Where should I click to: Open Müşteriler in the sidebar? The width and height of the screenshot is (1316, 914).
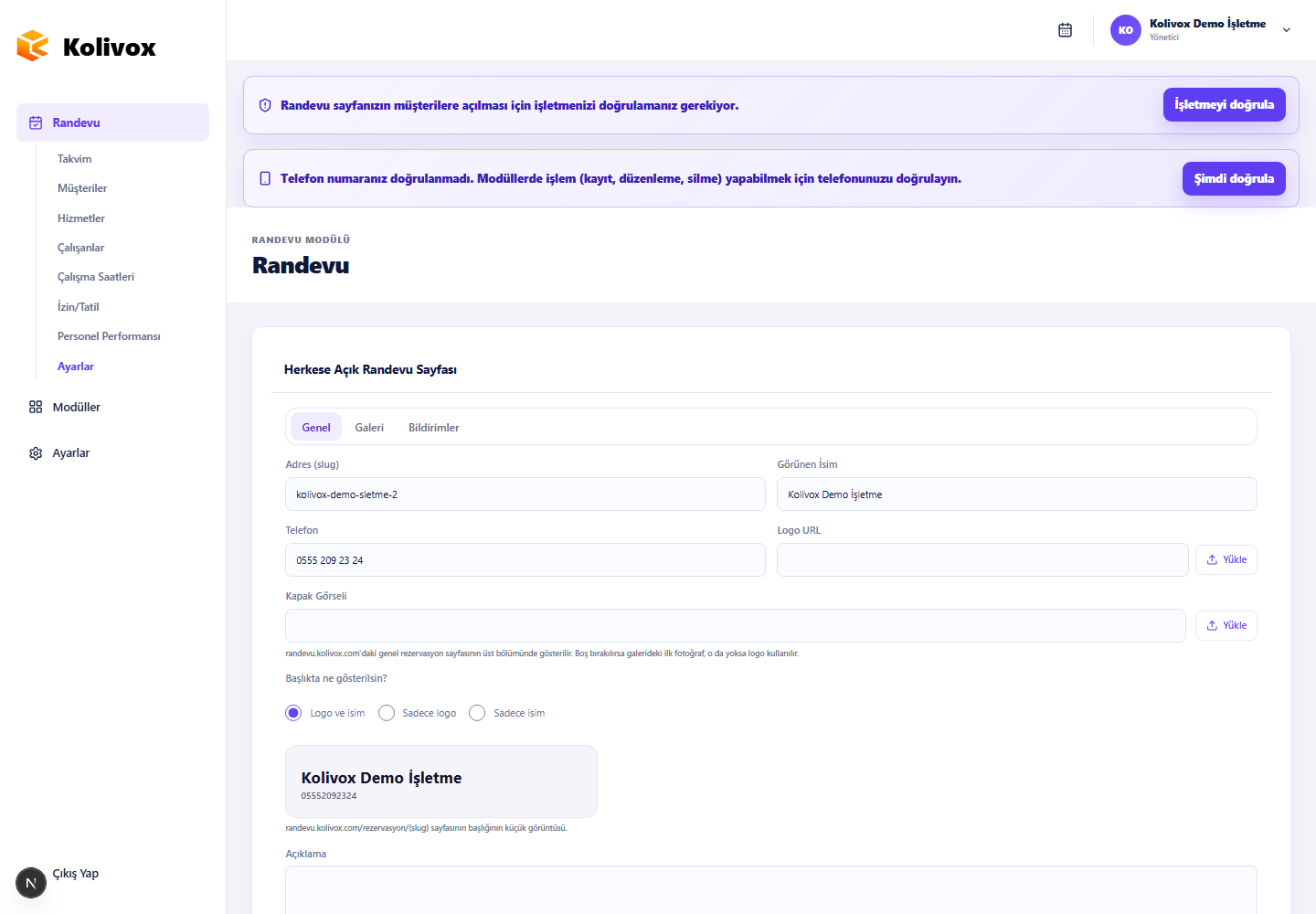click(x=82, y=188)
